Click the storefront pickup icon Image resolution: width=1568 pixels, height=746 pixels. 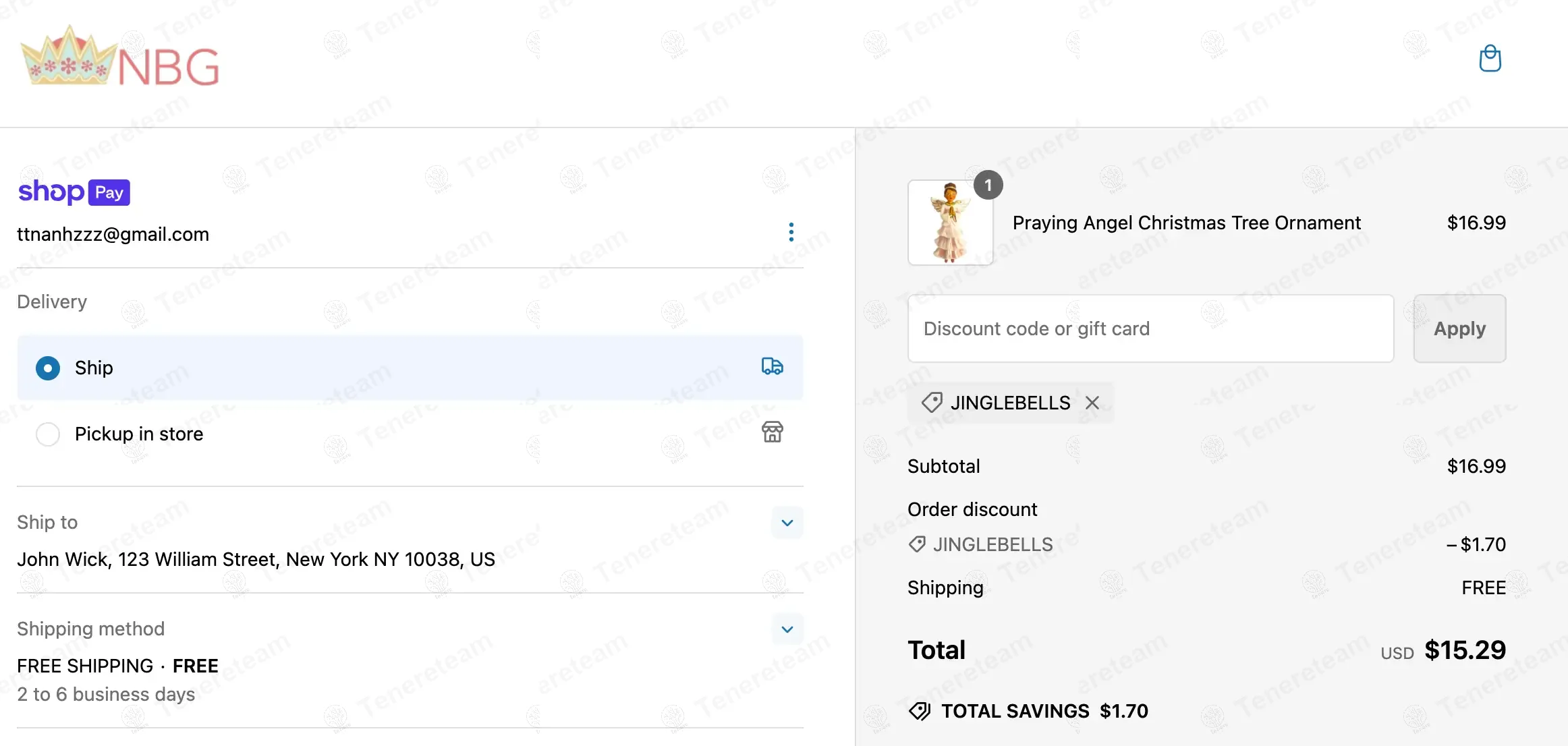(772, 432)
